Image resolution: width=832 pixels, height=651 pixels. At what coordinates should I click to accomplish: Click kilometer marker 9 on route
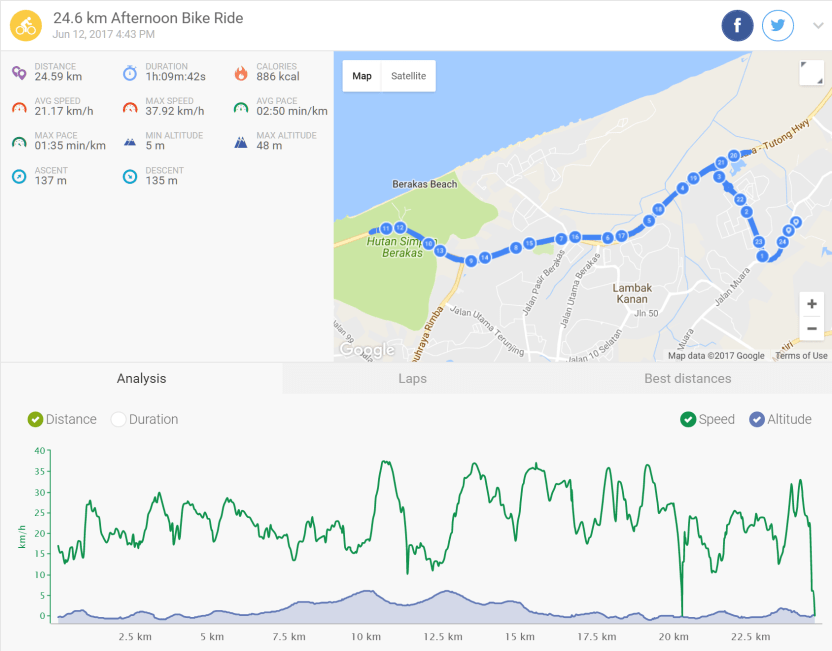(470, 261)
